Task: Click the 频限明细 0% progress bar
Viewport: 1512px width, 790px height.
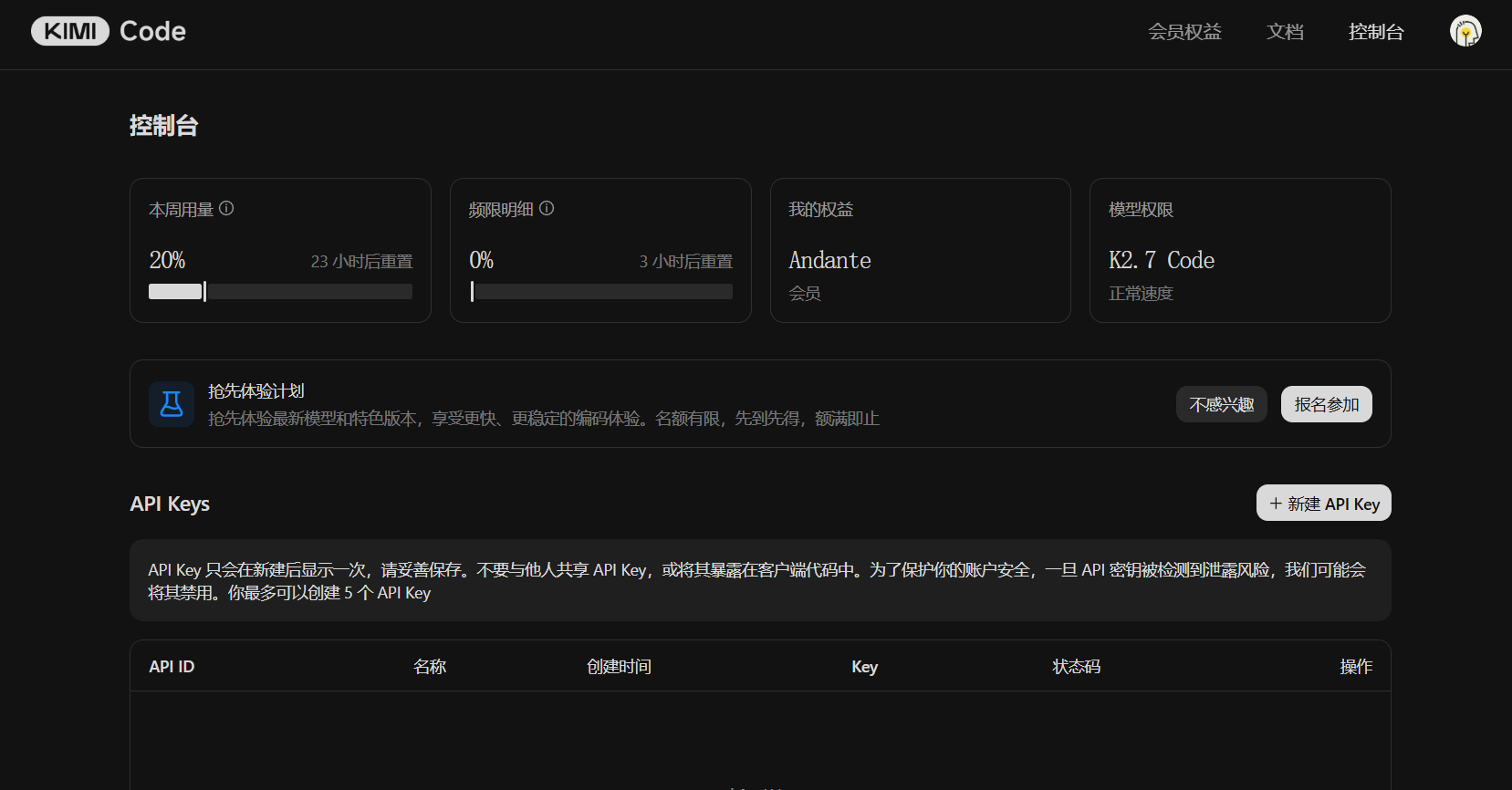Action: click(601, 292)
